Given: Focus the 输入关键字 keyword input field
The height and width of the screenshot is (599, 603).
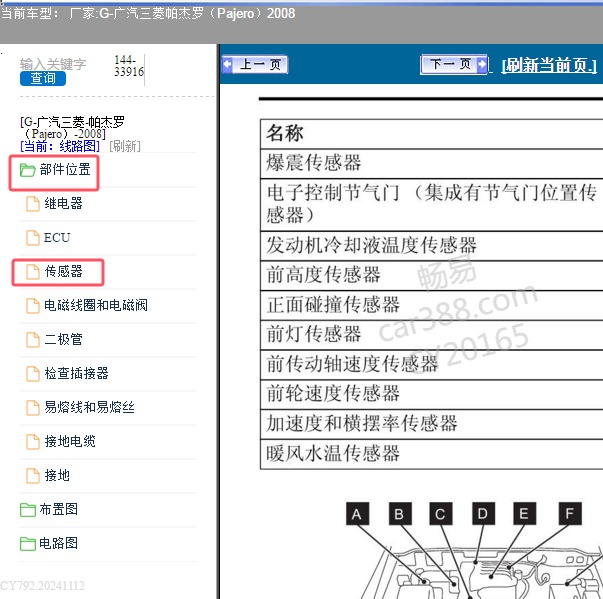Looking at the screenshot, I should 53,64.
